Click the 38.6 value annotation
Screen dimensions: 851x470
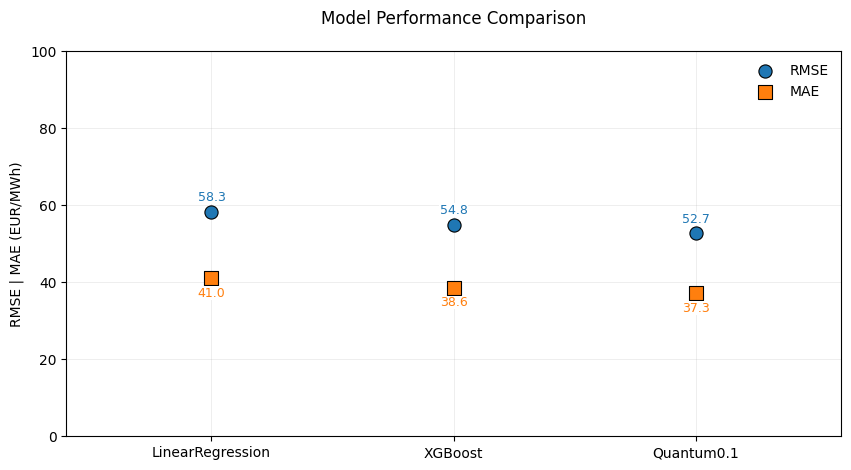tap(454, 302)
